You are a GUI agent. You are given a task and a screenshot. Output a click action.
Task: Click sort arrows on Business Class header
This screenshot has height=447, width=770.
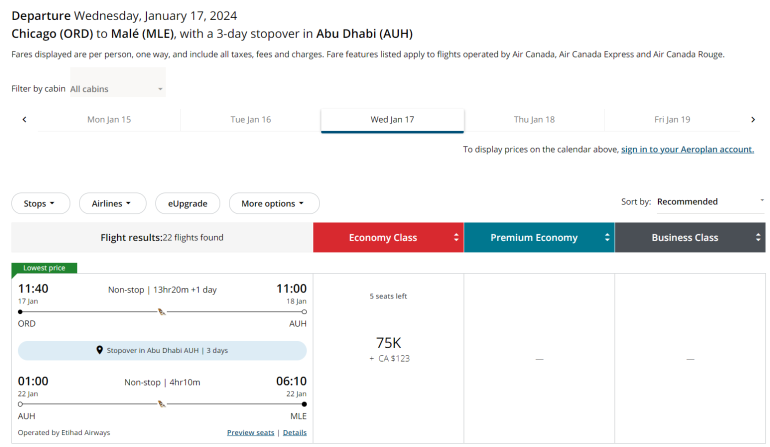(758, 238)
